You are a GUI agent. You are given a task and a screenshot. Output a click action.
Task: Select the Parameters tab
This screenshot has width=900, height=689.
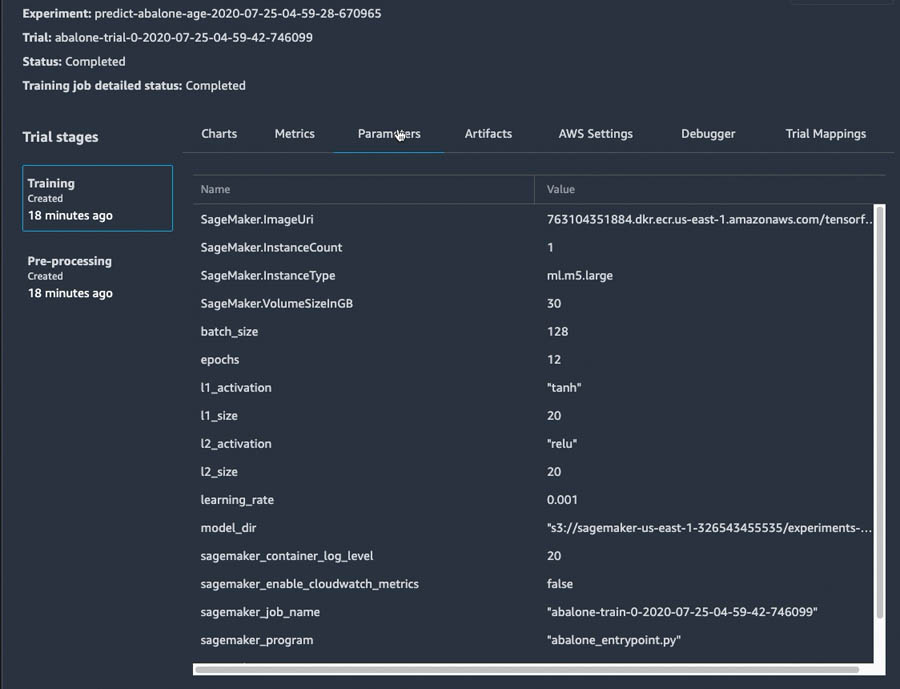tap(389, 134)
